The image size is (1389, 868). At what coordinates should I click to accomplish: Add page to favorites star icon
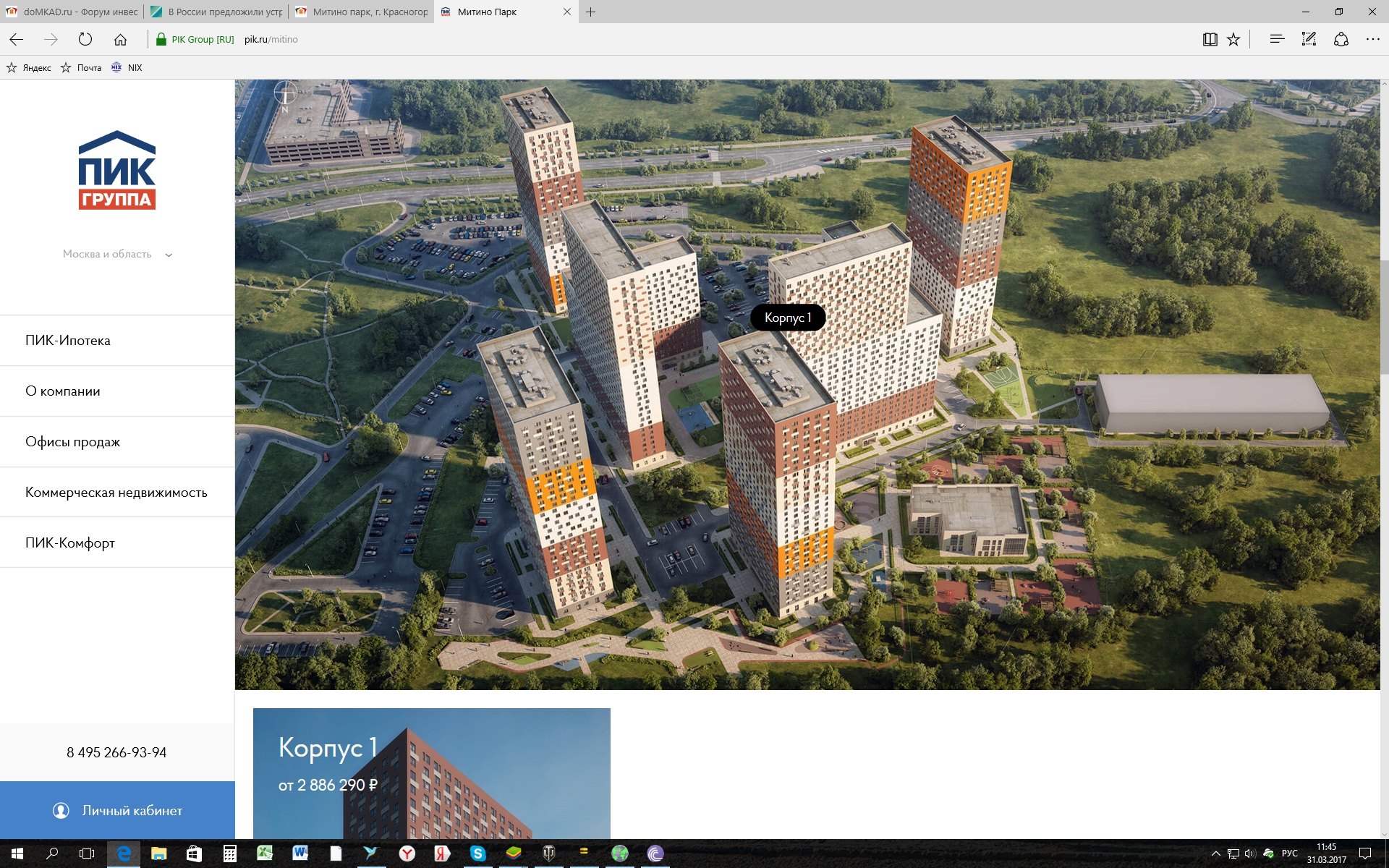coord(1233,40)
